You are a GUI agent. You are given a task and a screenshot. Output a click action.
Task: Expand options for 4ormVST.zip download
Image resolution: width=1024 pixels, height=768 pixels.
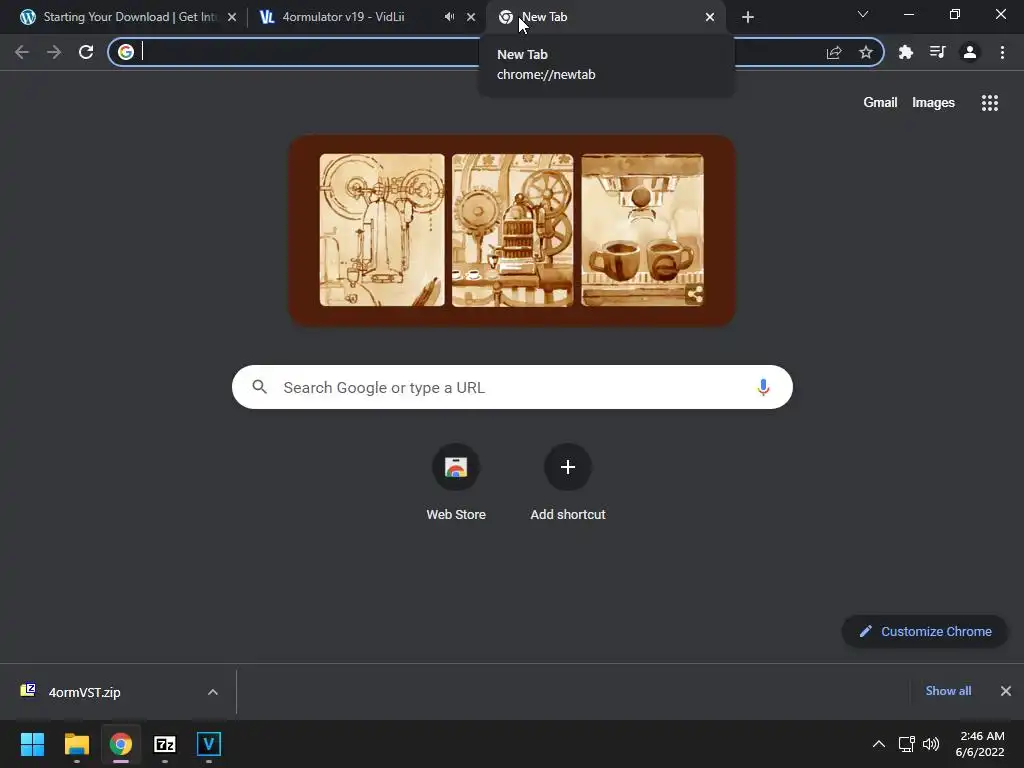click(213, 692)
